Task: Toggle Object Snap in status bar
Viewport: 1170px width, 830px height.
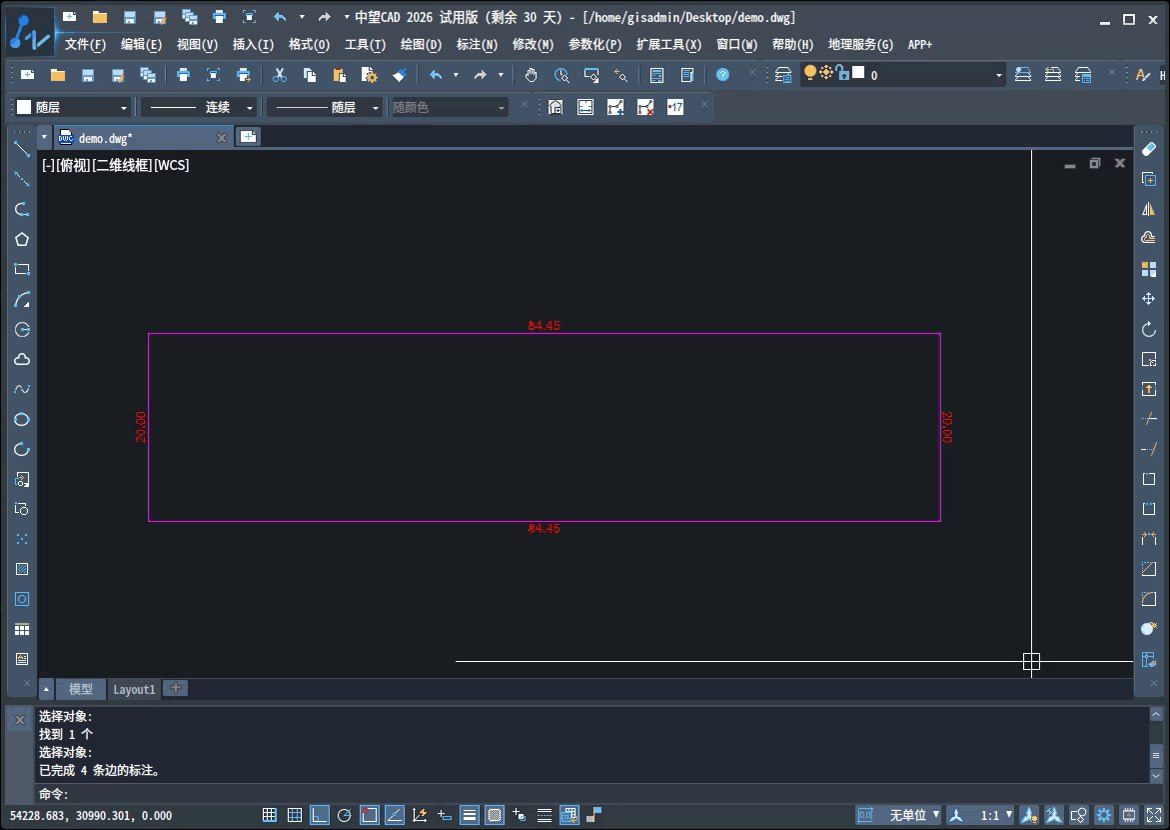Action: (369, 815)
